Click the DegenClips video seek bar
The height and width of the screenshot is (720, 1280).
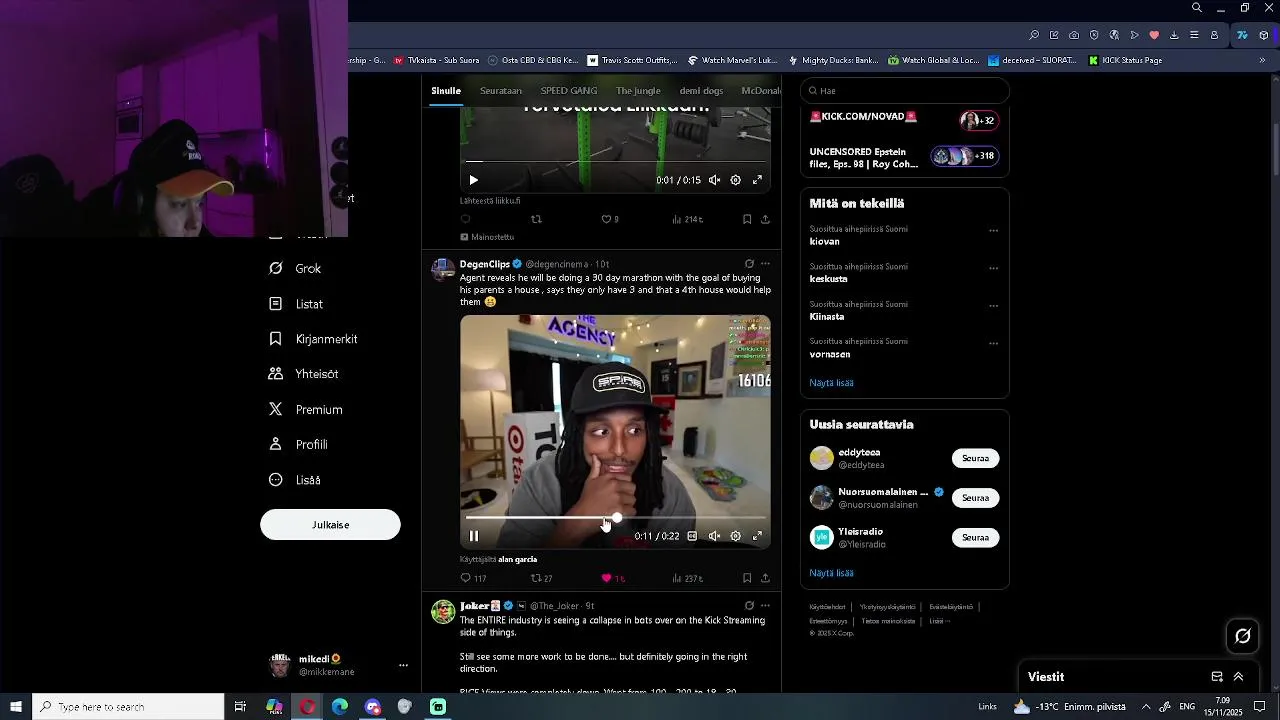point(615,518)
